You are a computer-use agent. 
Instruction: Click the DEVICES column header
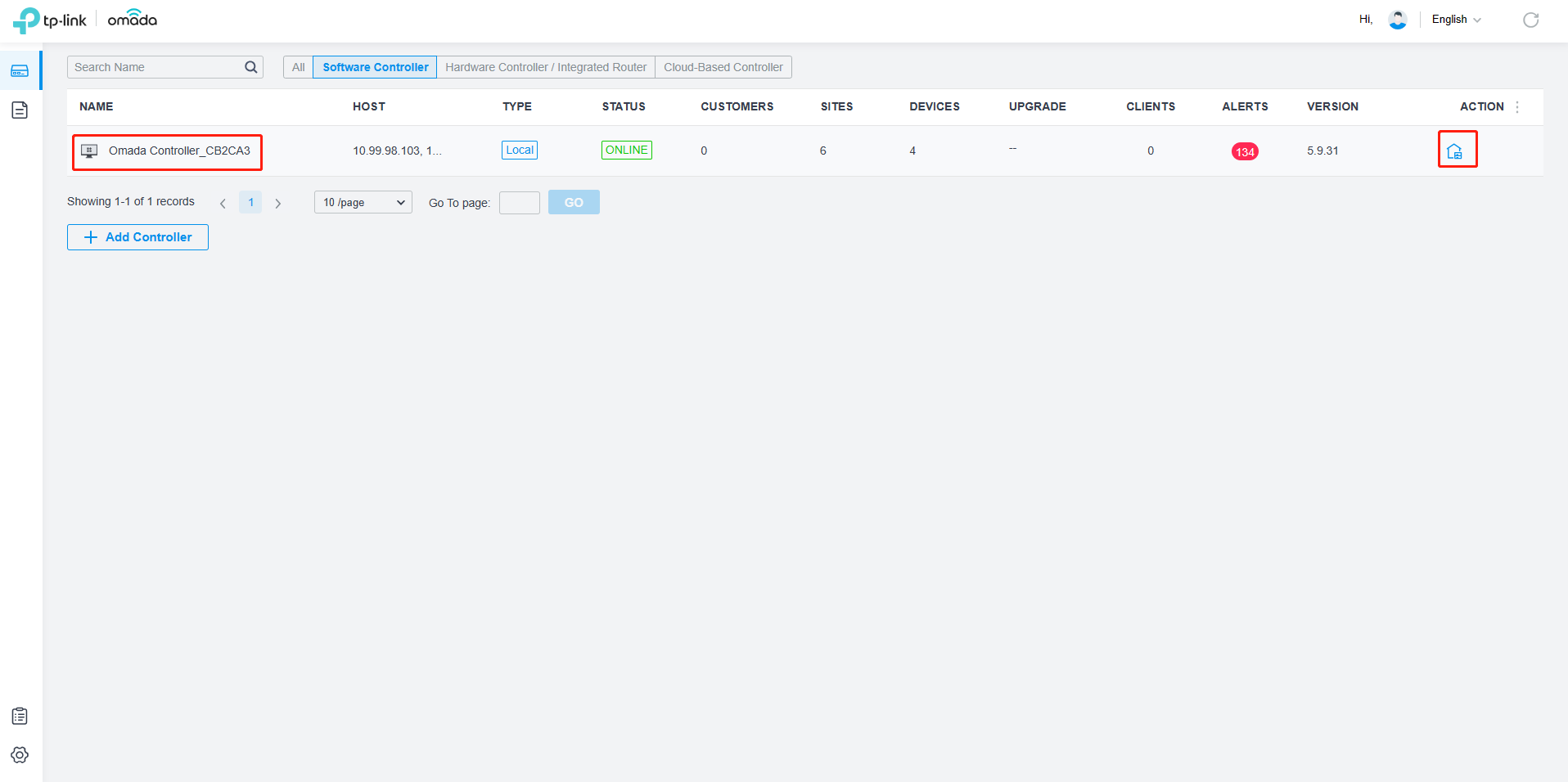[x=935, y=107]
